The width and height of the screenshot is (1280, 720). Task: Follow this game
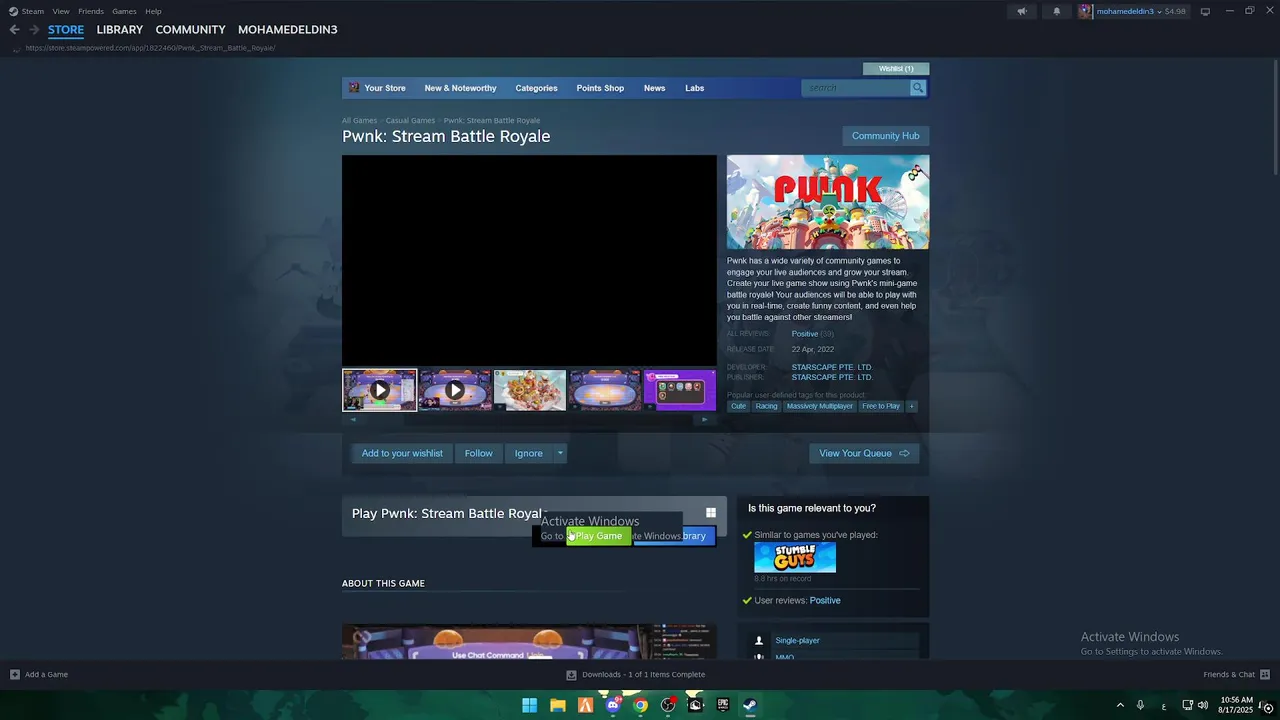478,453
